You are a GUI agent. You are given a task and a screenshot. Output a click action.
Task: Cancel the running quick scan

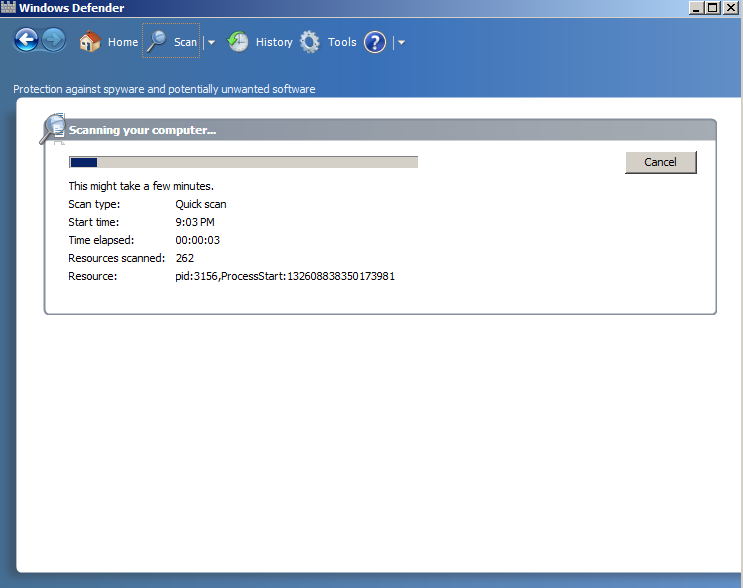[x=660, y=162]
